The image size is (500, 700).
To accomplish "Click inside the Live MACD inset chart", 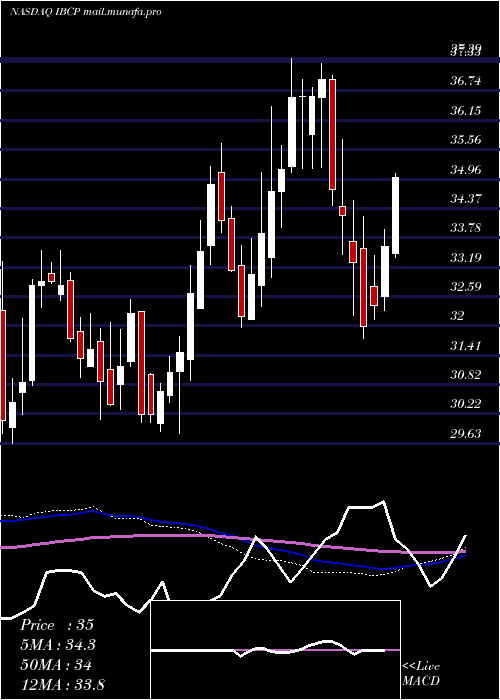I will (x=275, y=650).
